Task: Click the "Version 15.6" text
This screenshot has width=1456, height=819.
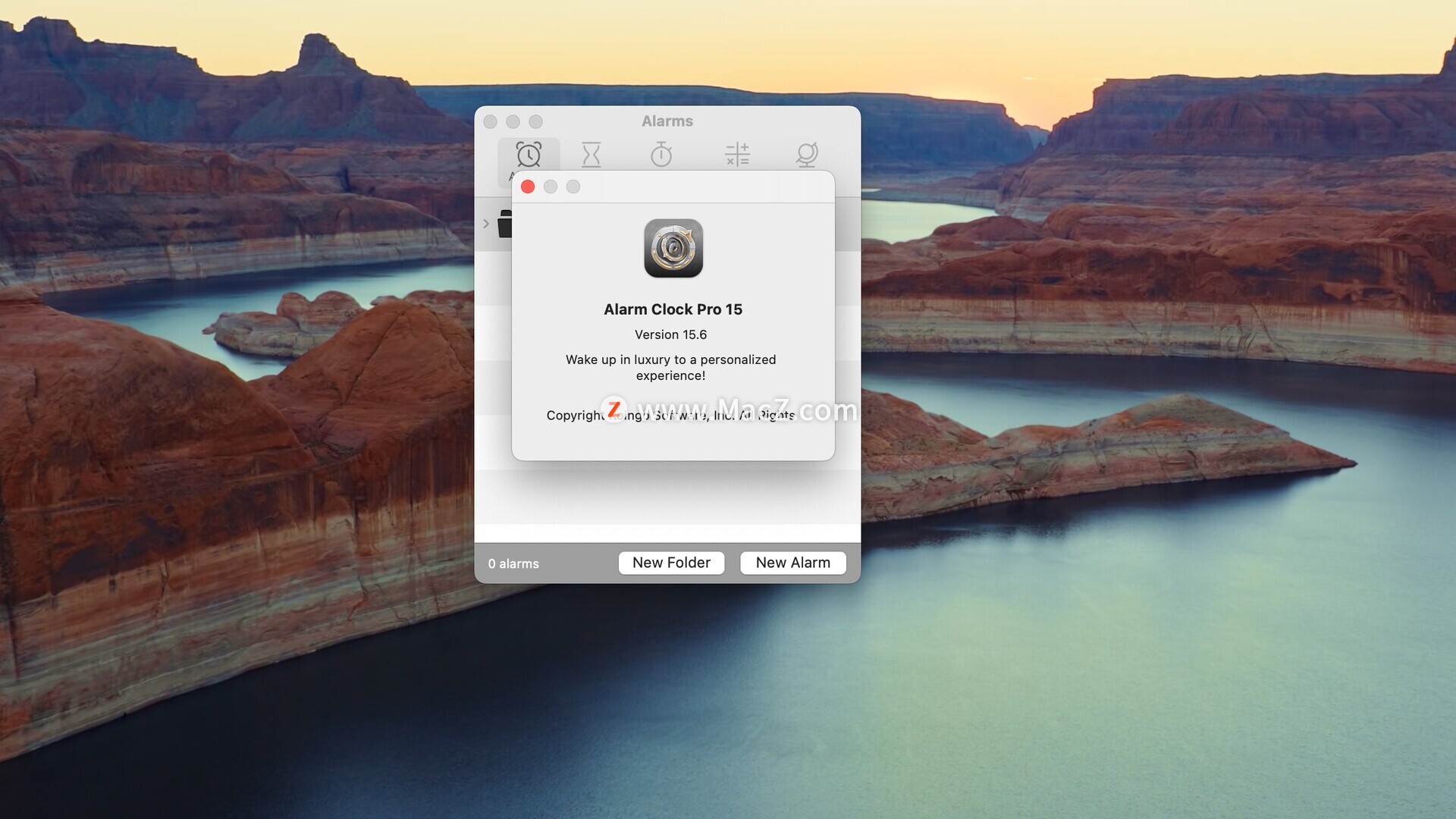Action: tap(670, 334)
